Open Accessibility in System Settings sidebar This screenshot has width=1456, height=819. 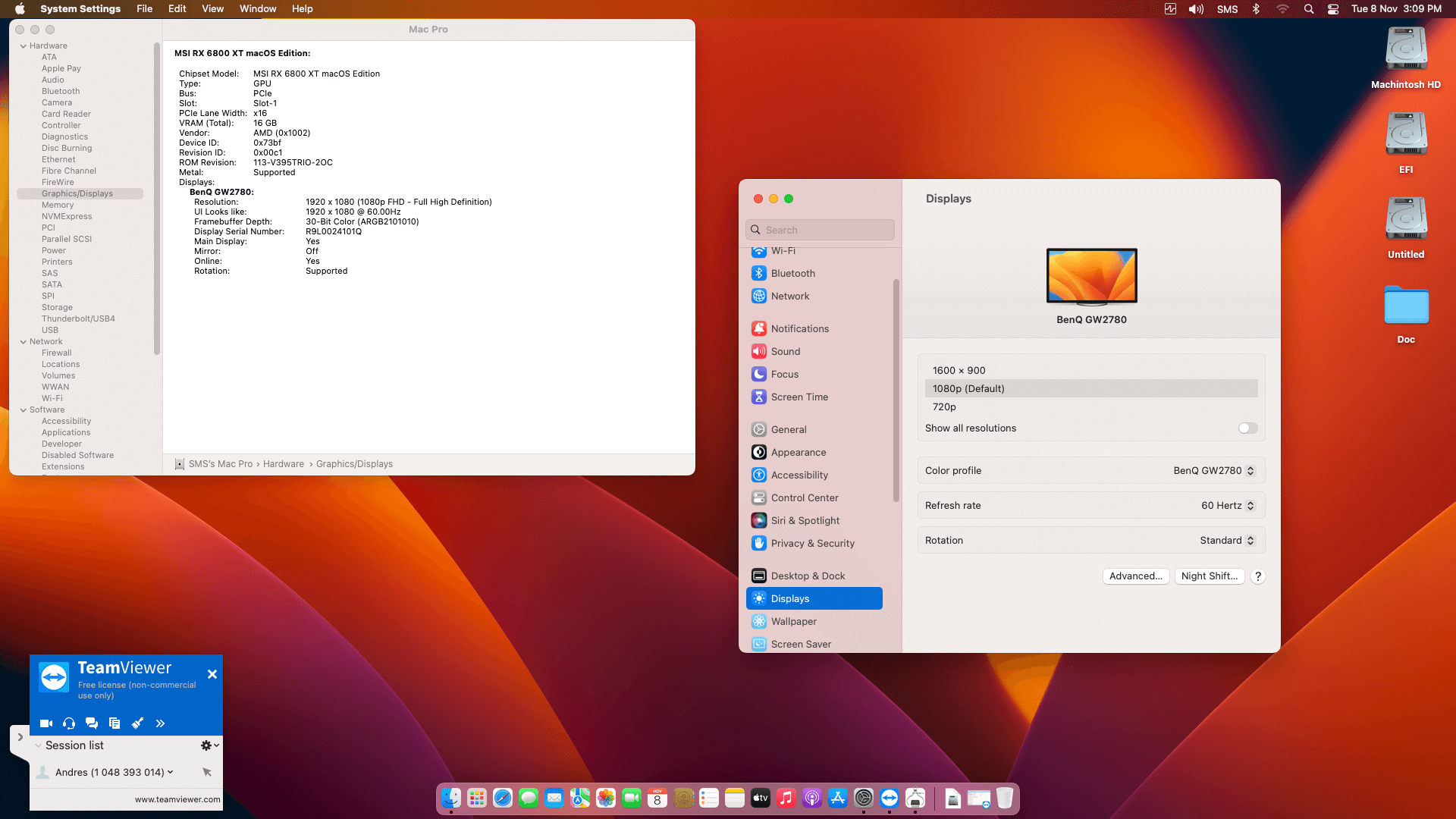pos(814,475)
